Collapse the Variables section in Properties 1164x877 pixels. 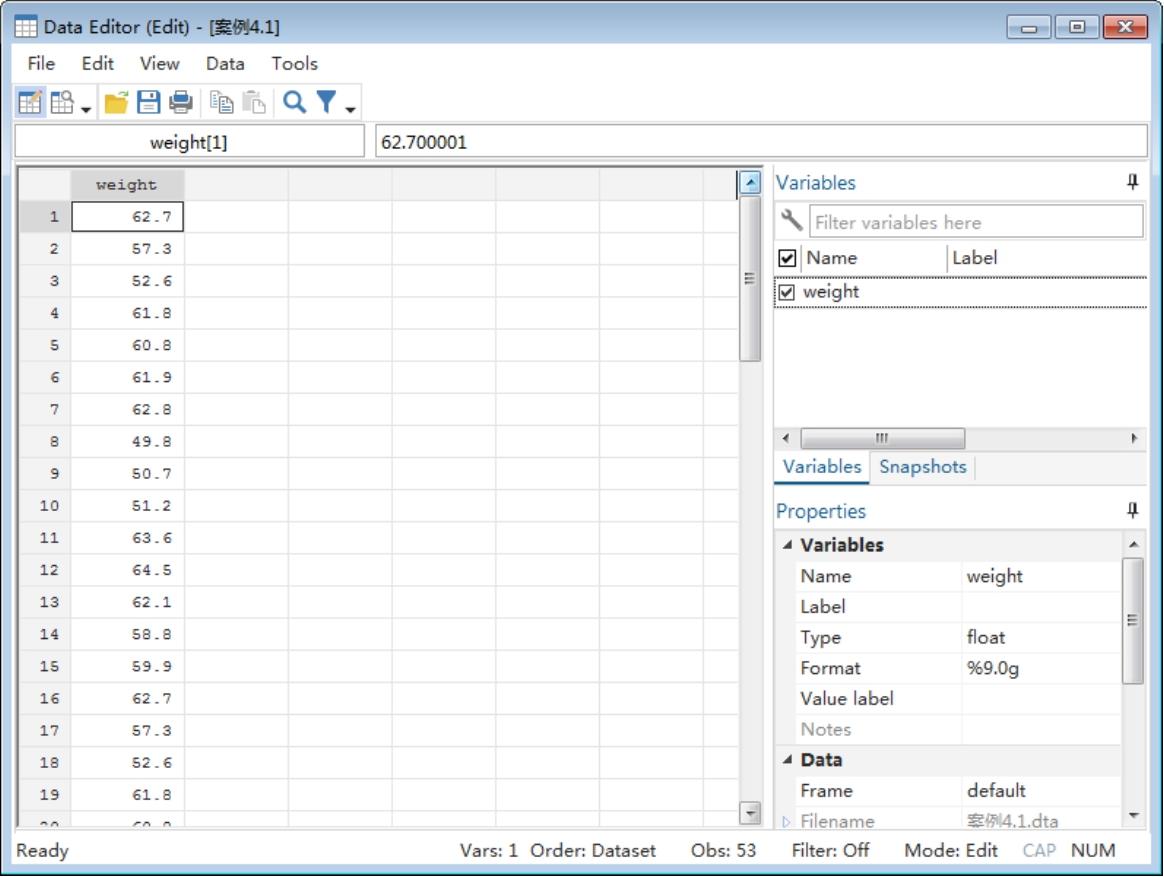coord(786,546)
